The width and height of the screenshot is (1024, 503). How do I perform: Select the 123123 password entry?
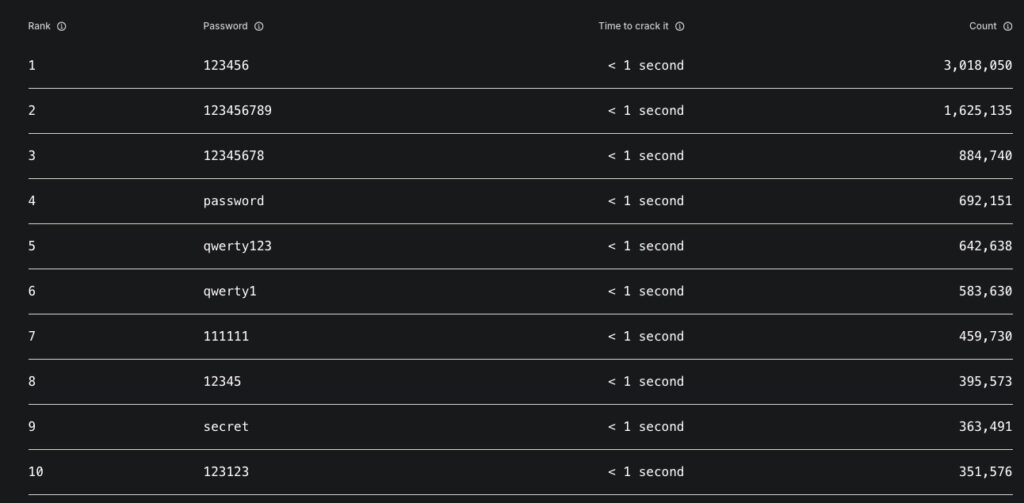[x=226, y=472]
